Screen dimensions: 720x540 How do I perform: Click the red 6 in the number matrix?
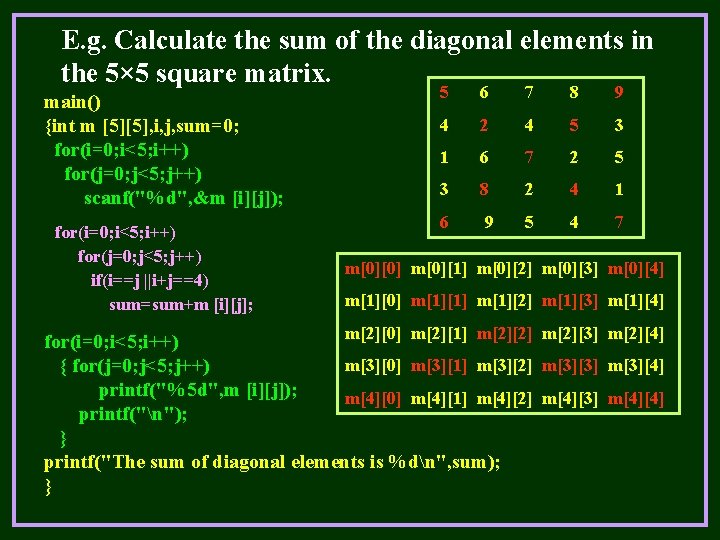(444, 222)
